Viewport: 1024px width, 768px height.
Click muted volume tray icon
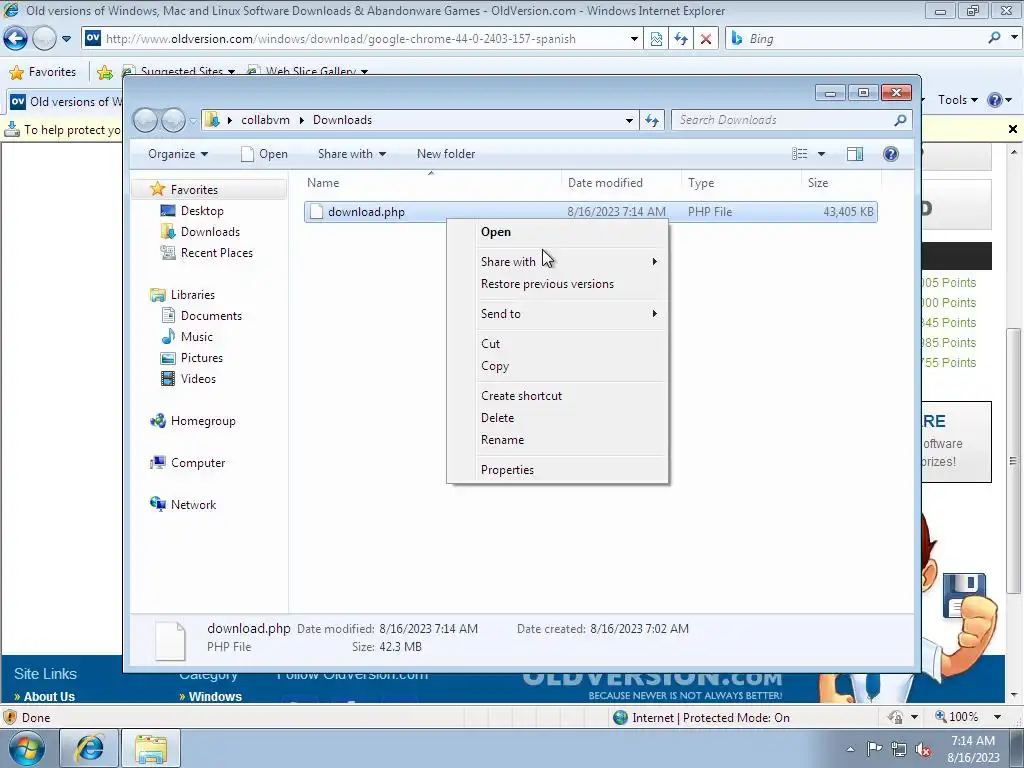[923, 749]
